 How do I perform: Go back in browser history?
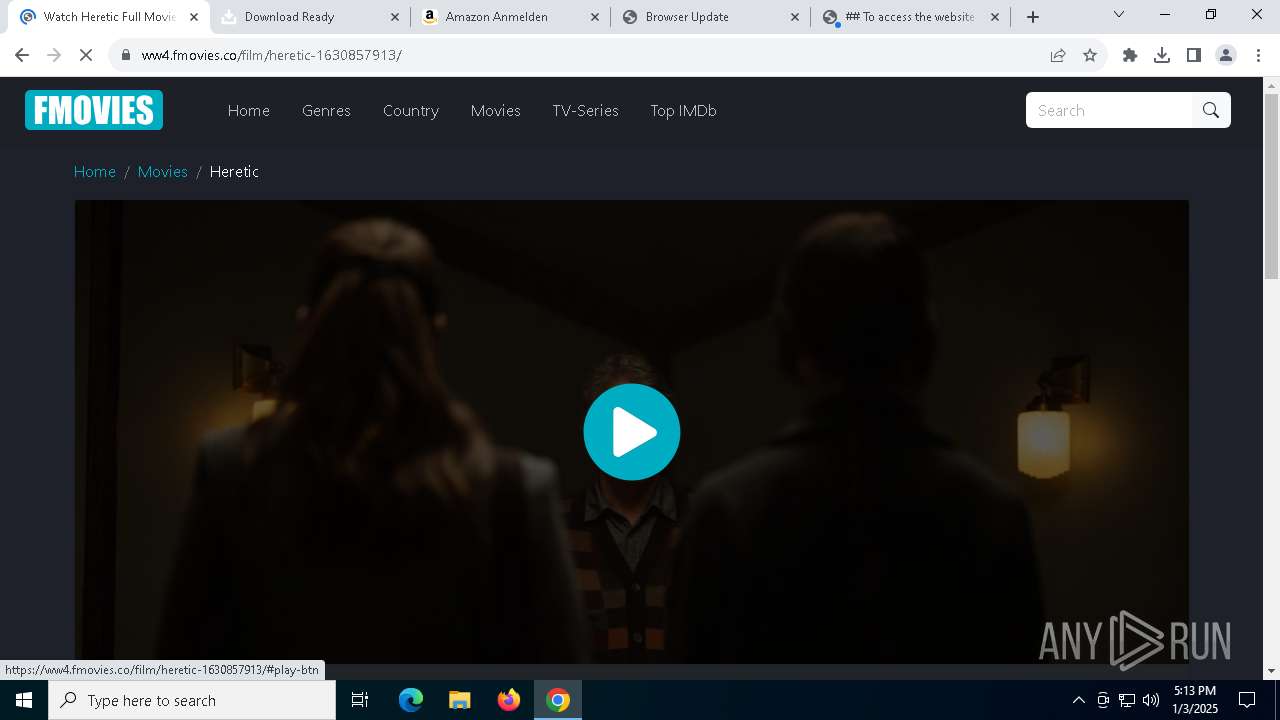(22, 55)
